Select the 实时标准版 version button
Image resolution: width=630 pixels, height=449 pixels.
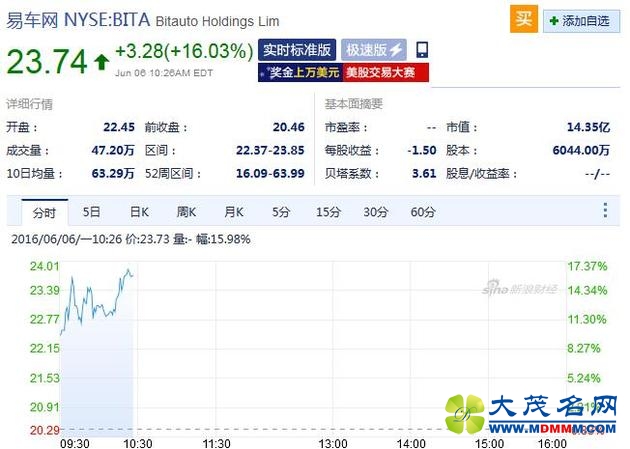click(x=296, y=49)
